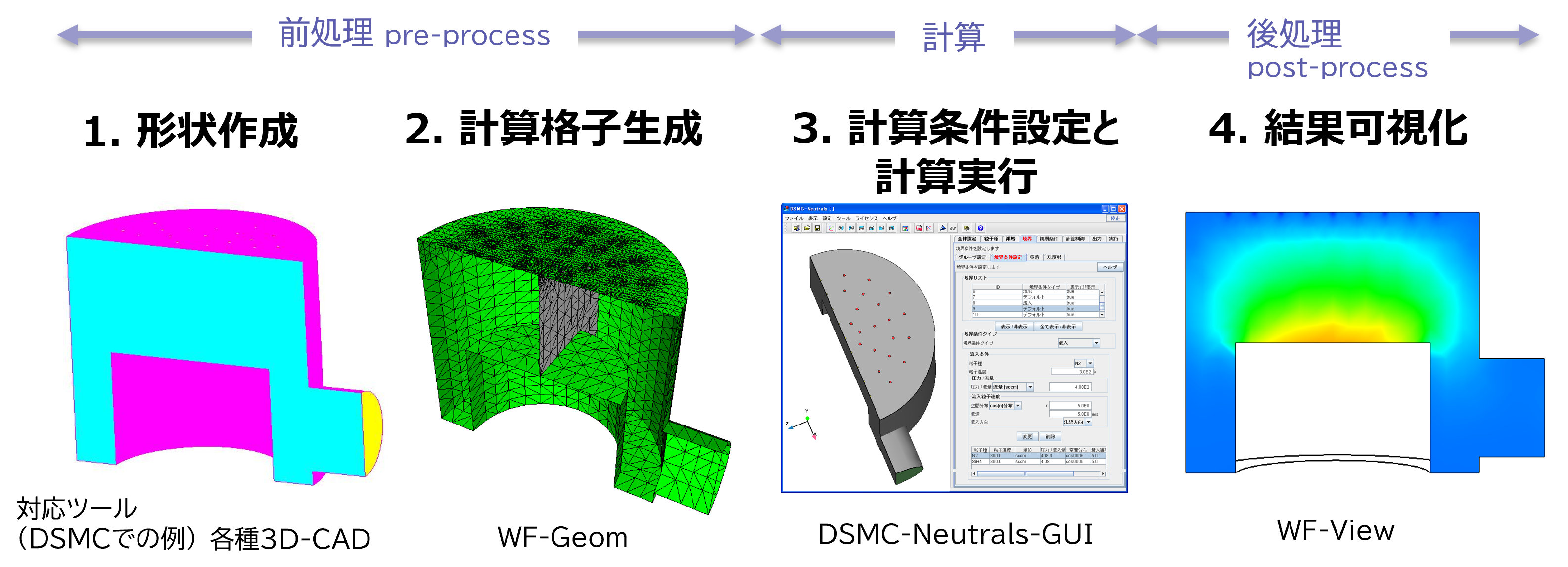
Task: Open the 吸着 sub-tab
Action: (x=1034, y=258)
